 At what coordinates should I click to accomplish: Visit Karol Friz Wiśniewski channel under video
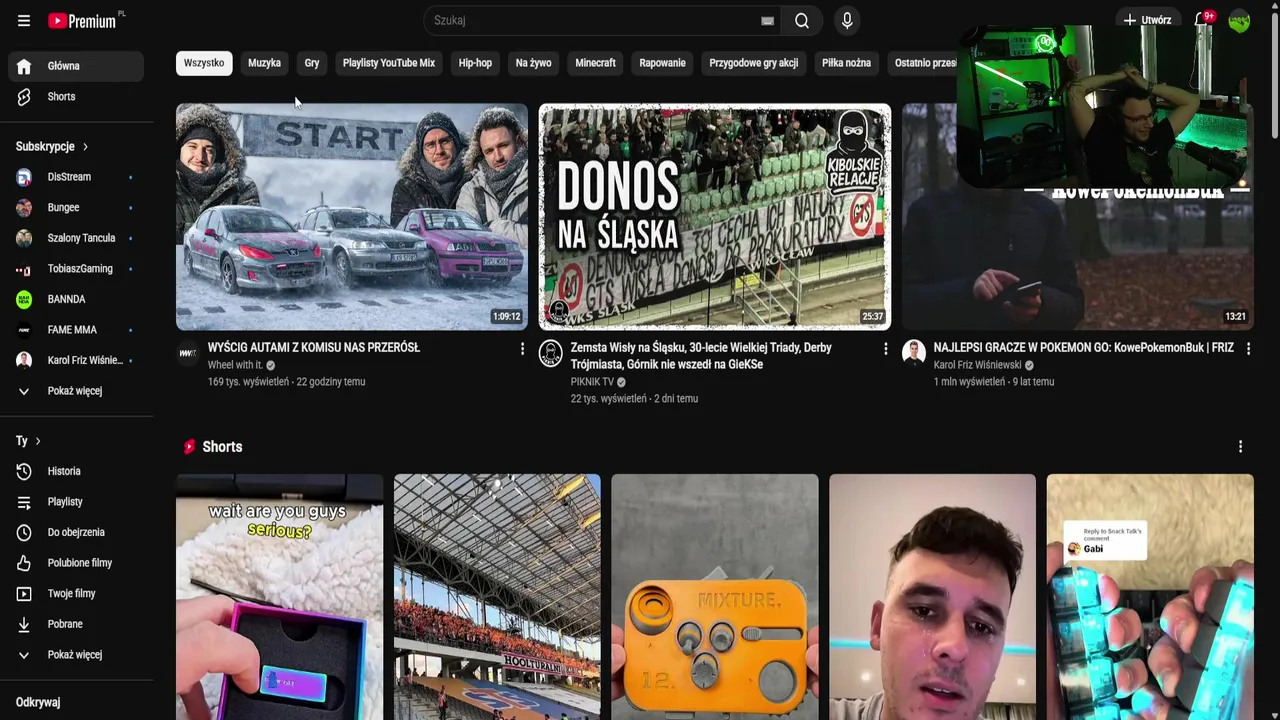point(978,365)
